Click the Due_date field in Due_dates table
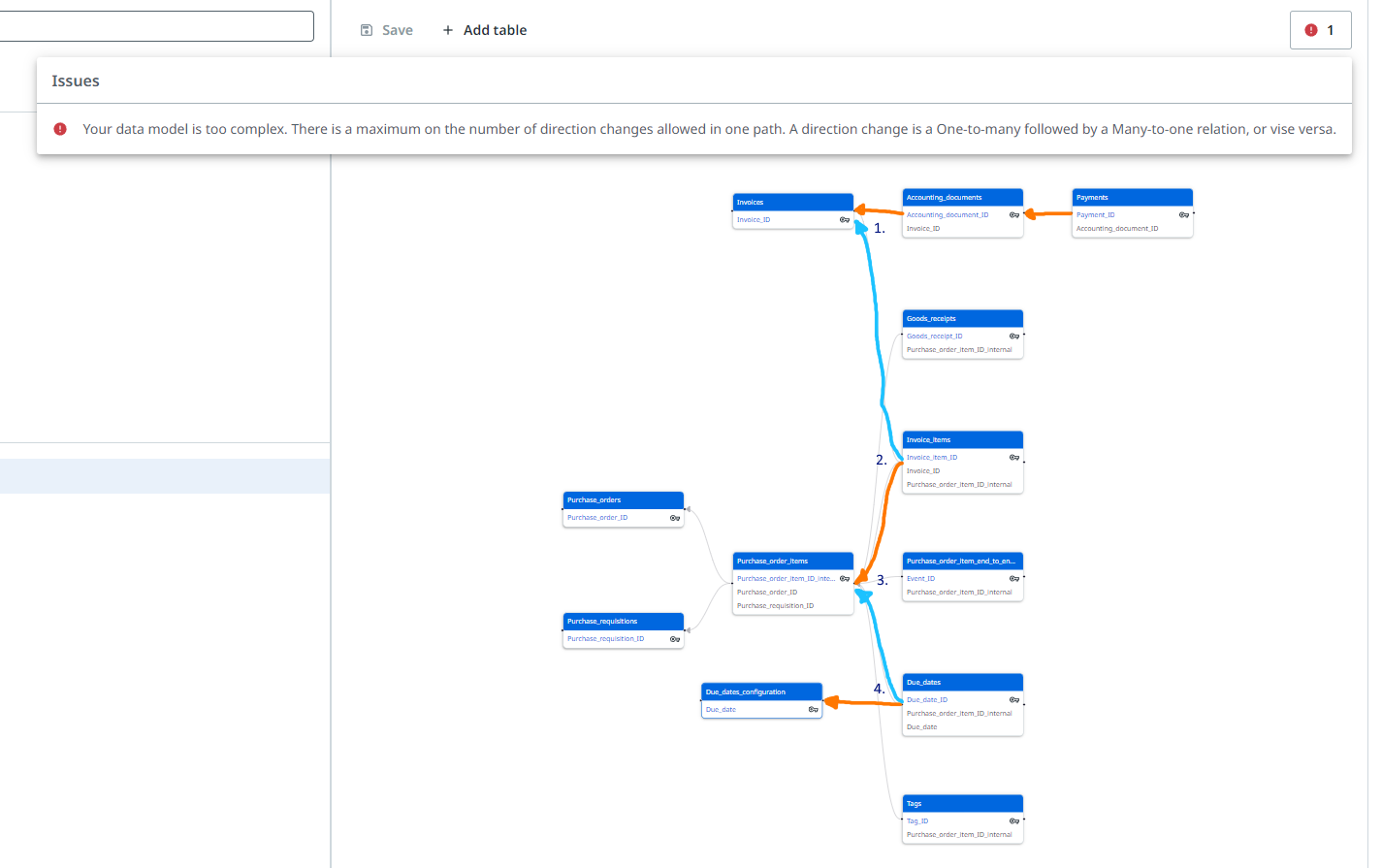The image size is (1382, 868). [x=922, y=727]
